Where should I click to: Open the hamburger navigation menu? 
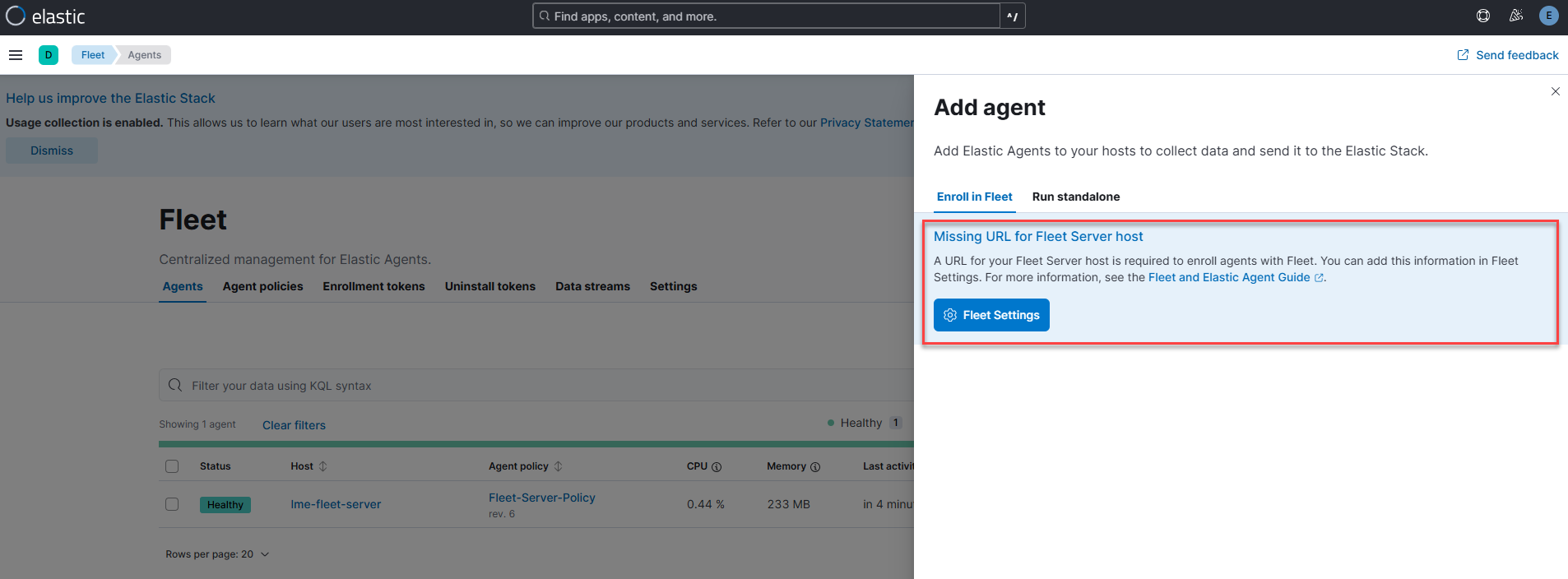[x=16, y=55]
